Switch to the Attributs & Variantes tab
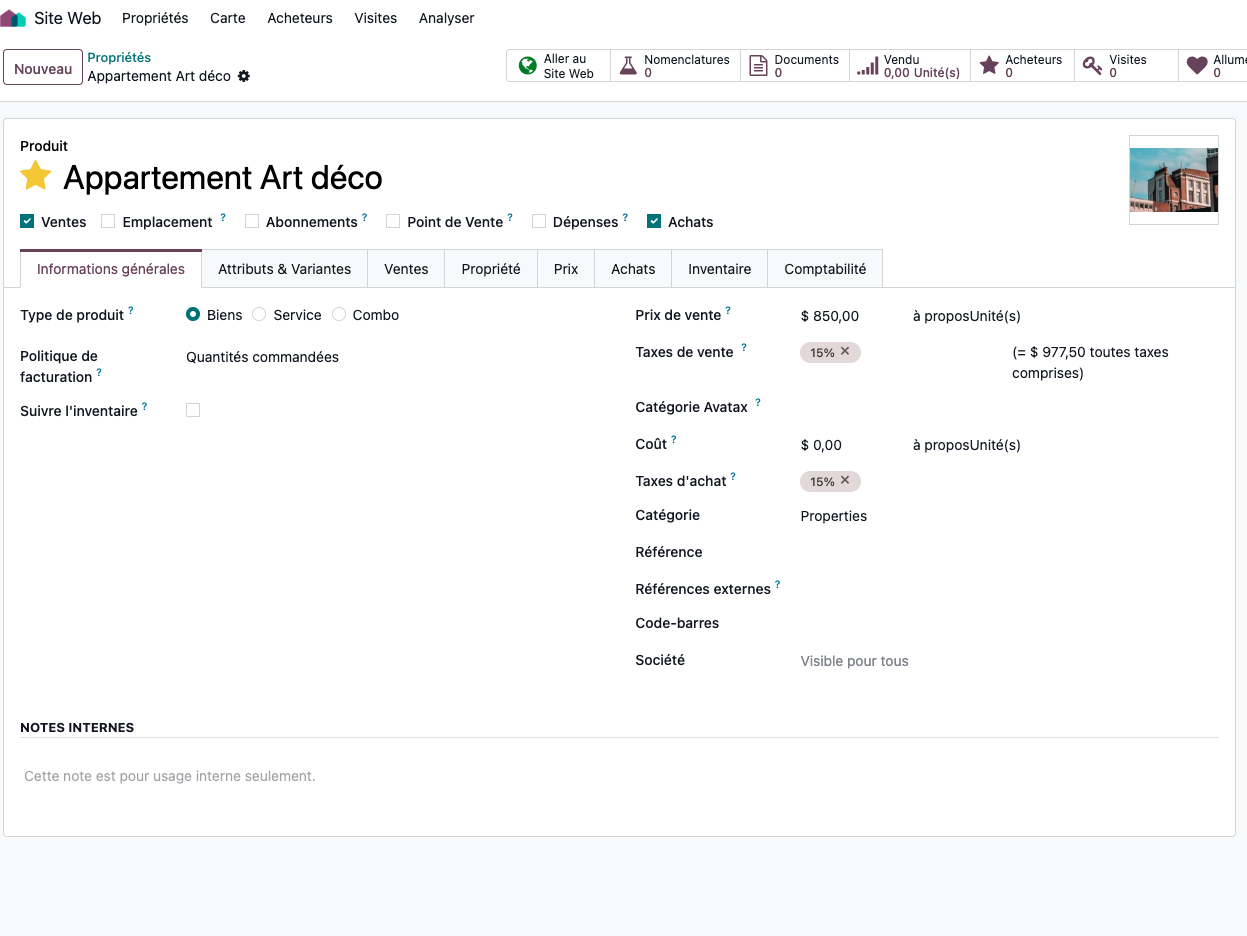Screen dimensions: 1247x936 284,269
